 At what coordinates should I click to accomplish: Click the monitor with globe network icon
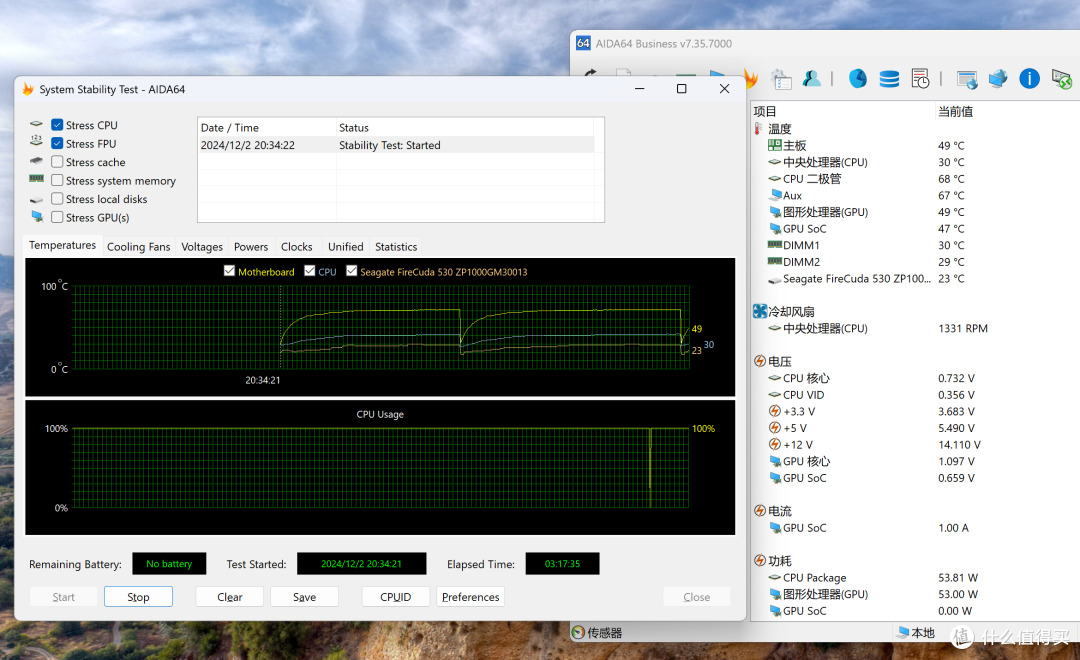pyautogui.click(x=998, y=79)
